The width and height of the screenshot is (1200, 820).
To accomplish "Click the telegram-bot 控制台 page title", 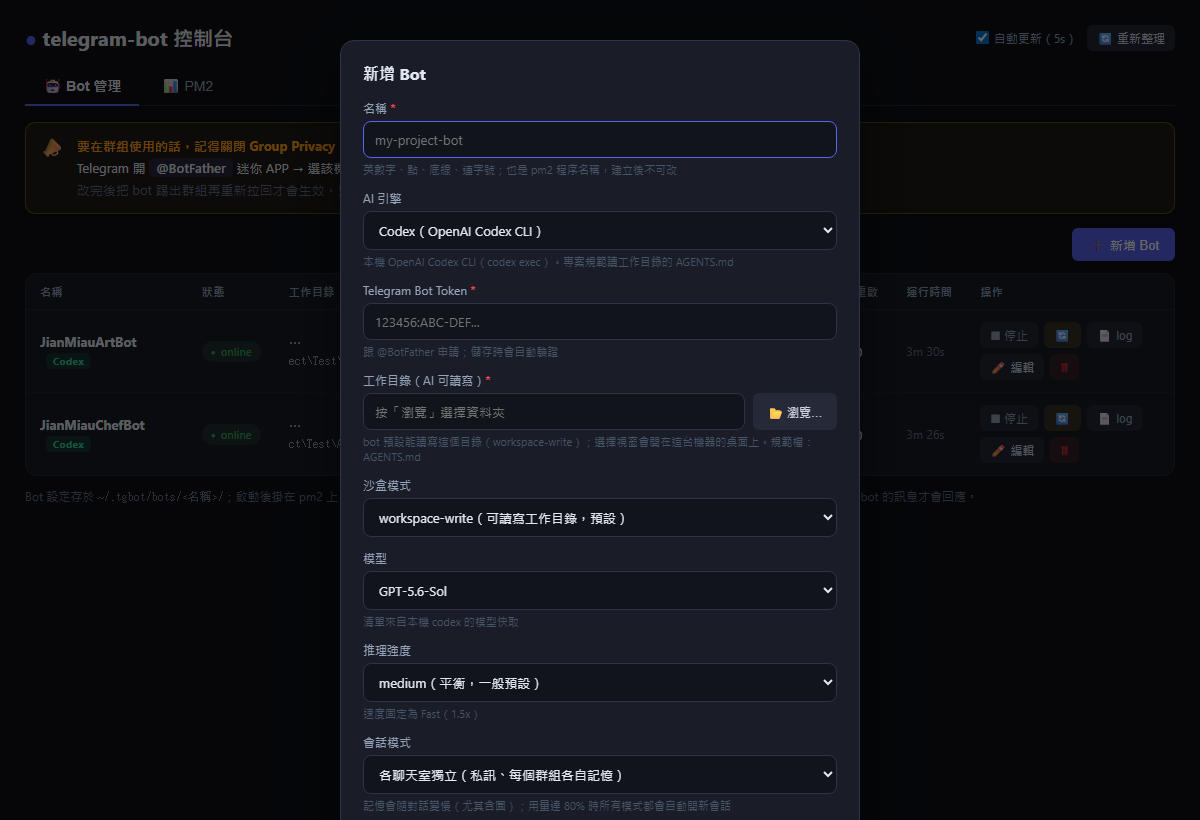I will pos(138,39).
